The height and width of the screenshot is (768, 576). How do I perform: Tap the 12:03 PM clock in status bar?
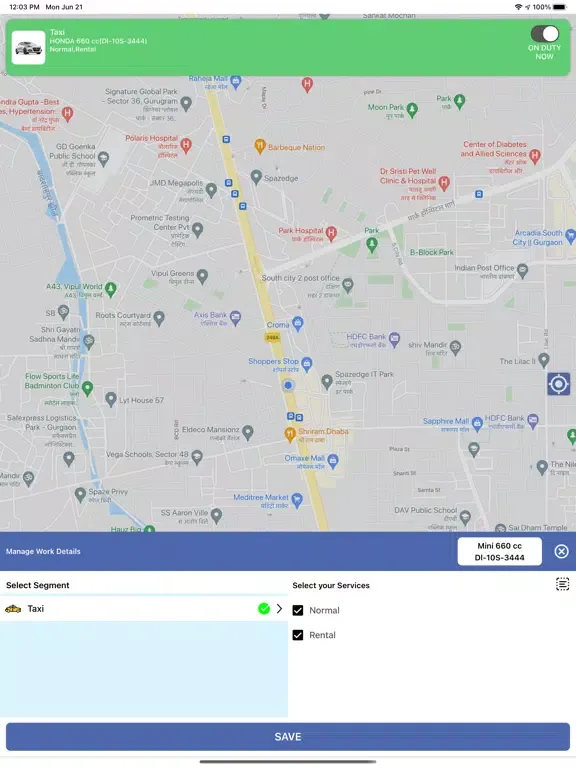[24, 7]
